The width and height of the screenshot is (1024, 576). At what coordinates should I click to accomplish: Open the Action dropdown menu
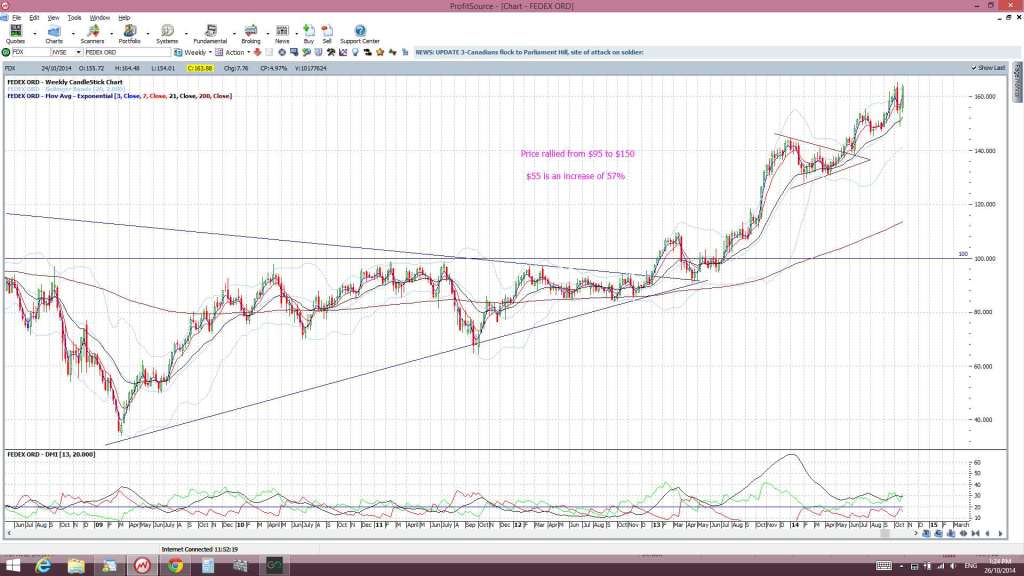(249, 52)
